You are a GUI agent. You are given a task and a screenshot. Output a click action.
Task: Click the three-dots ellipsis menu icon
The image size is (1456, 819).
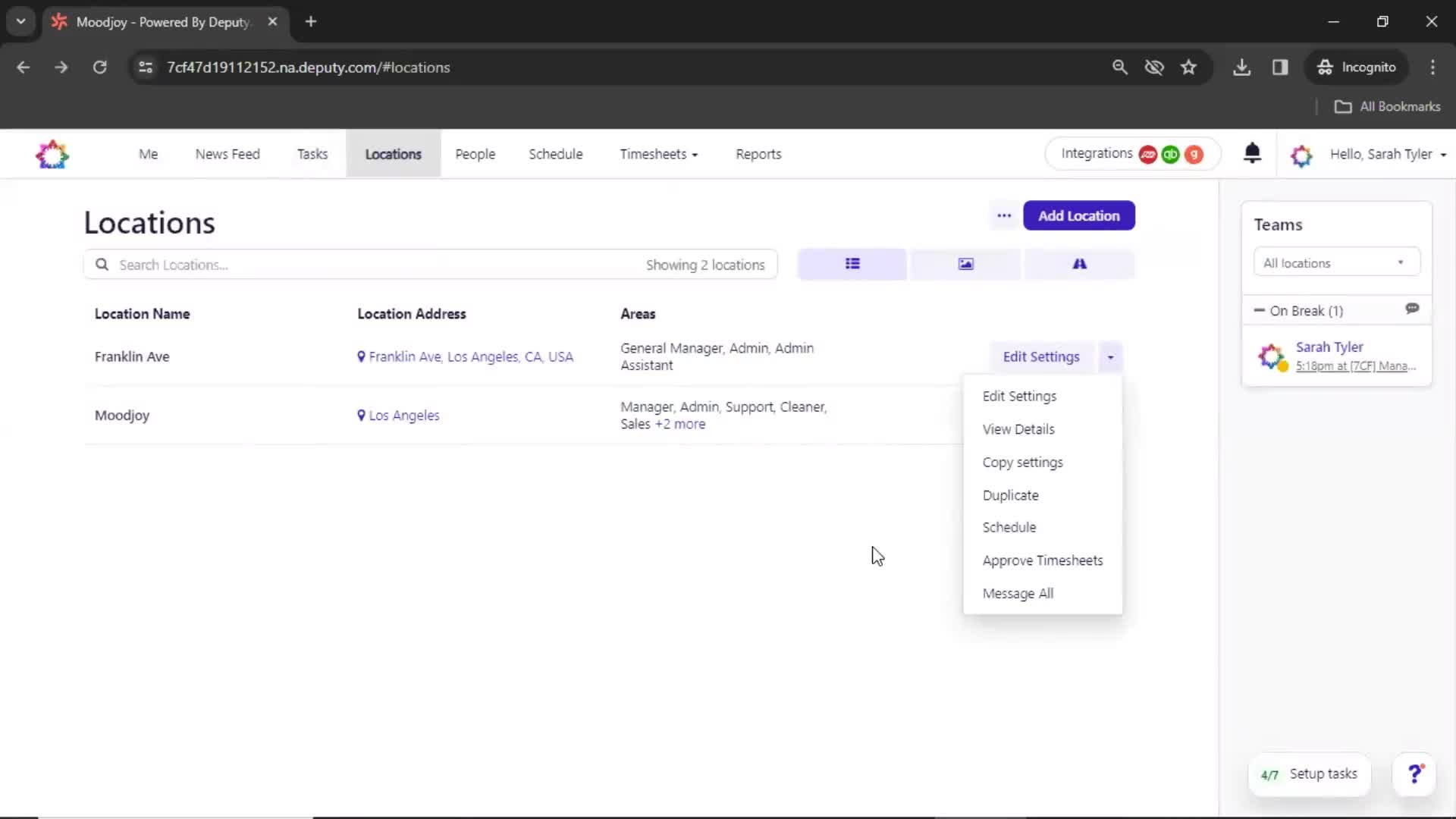coord(1003,215)
